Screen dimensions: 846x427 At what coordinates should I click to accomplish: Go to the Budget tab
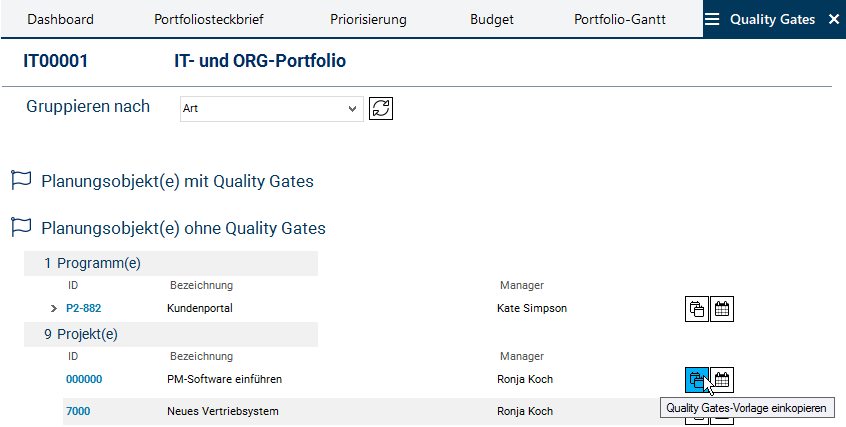492,19
